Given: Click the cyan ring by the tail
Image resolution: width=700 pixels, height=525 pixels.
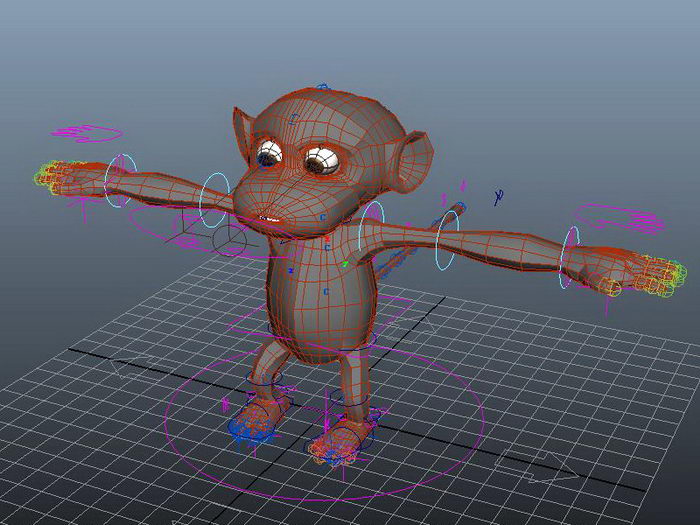Looking at the screenshot, I should (447, 241).
